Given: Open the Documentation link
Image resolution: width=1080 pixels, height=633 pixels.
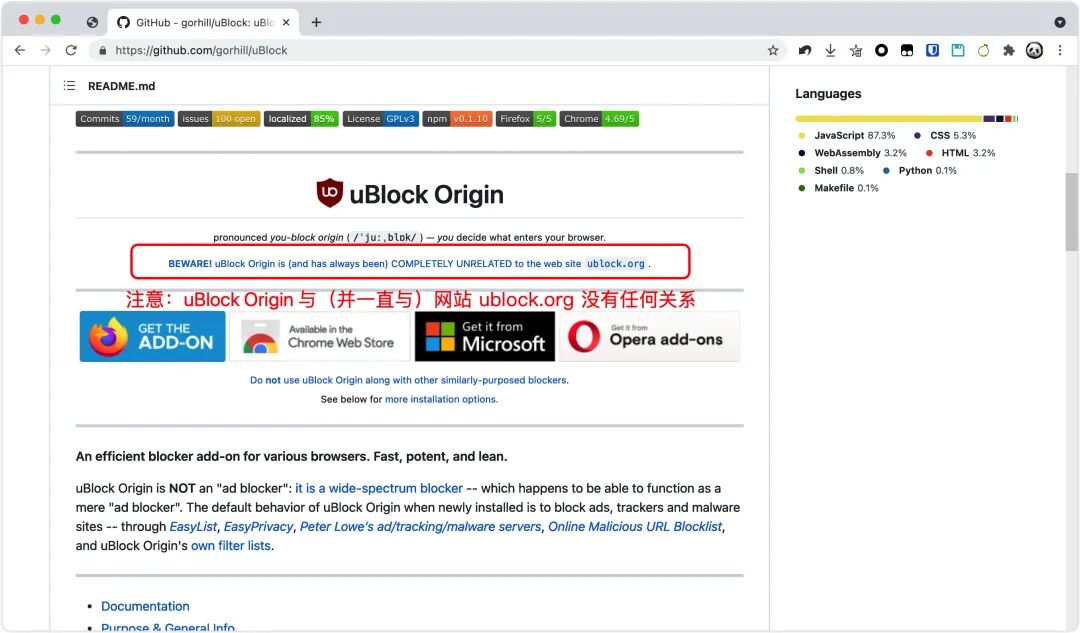Looking at the screenshot, I should pyautogui.click(x=145, y=606).
